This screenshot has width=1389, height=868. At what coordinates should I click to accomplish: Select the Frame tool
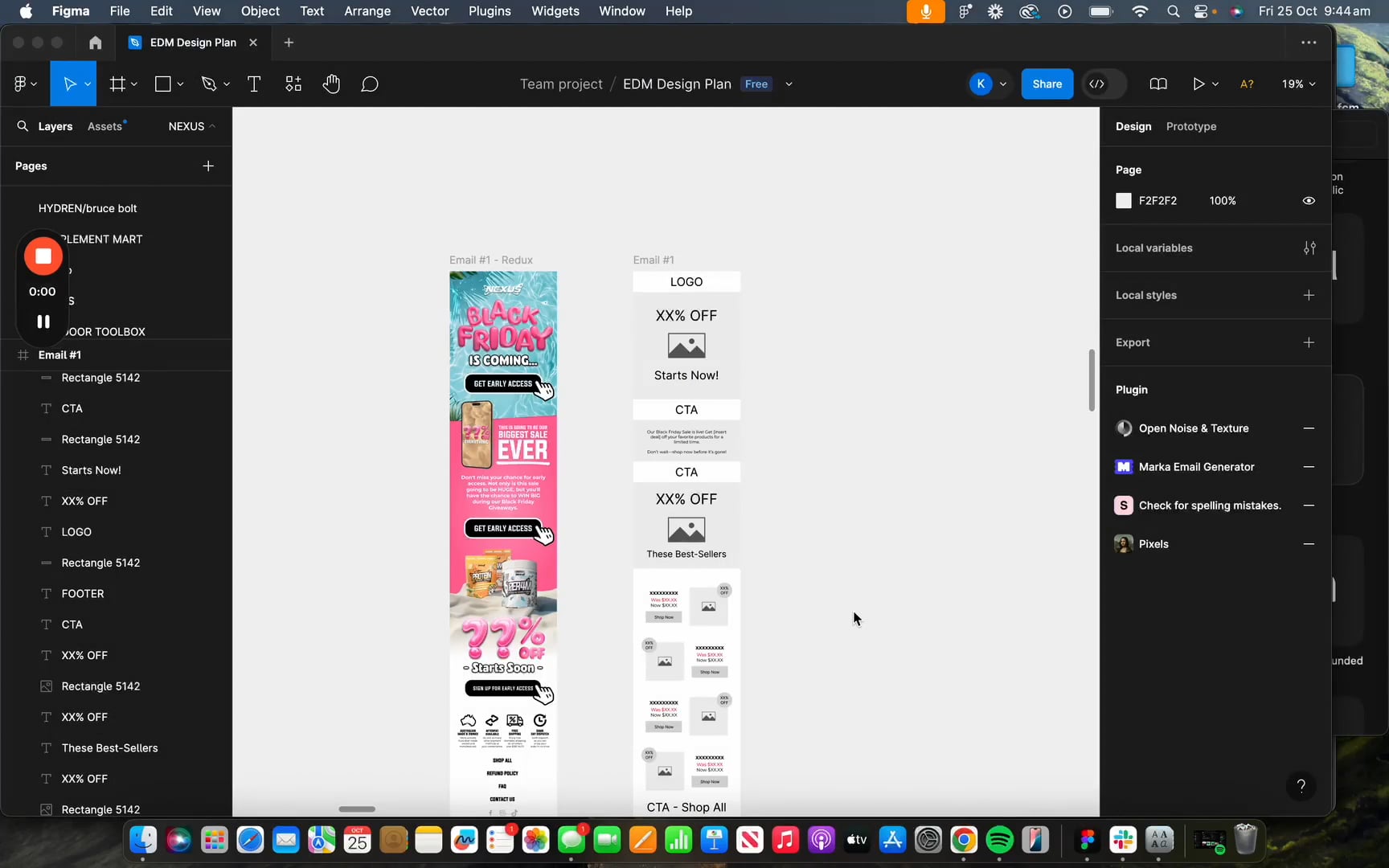click(x=117, y=84)
